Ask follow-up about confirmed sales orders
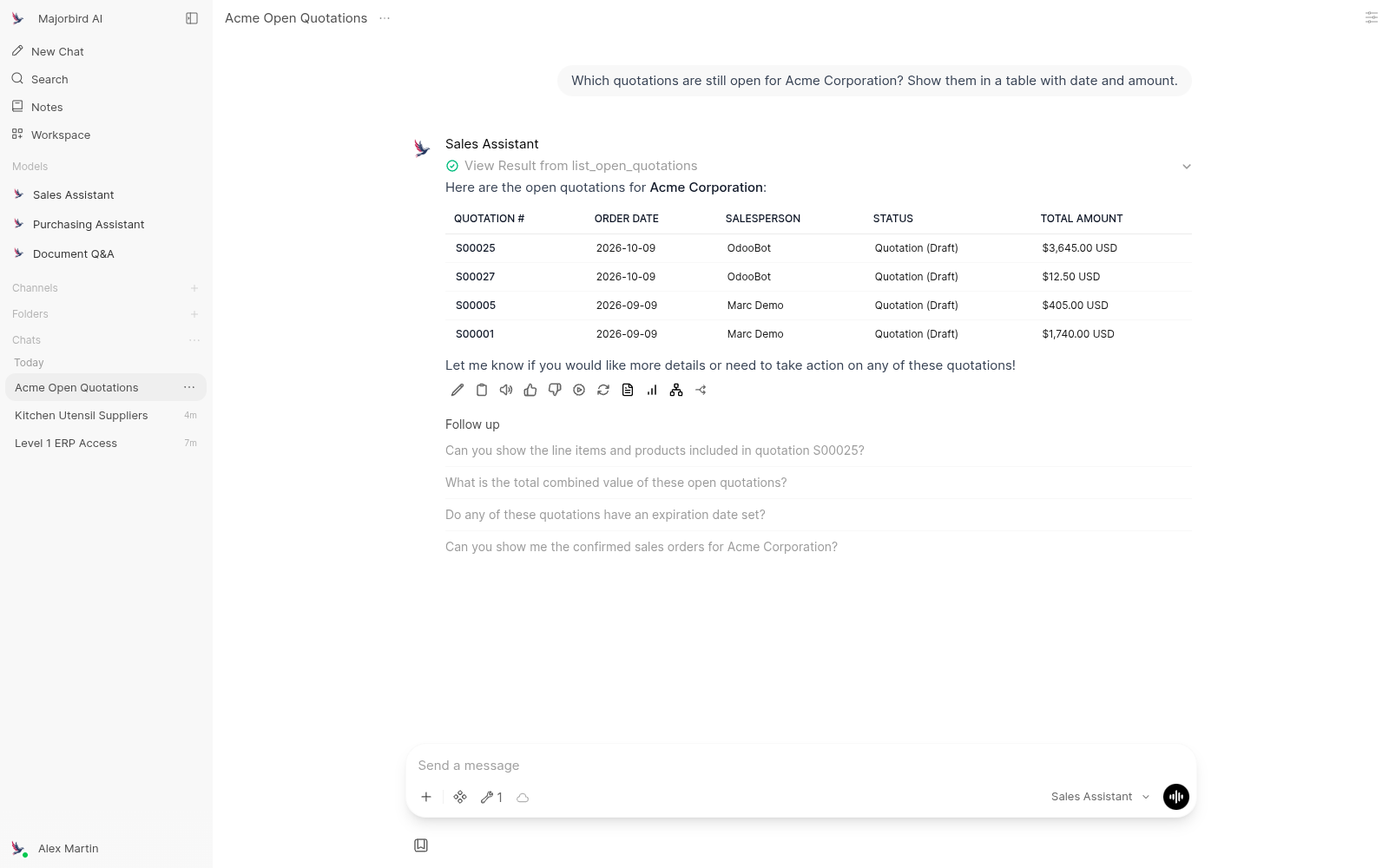 click(819, 547)
